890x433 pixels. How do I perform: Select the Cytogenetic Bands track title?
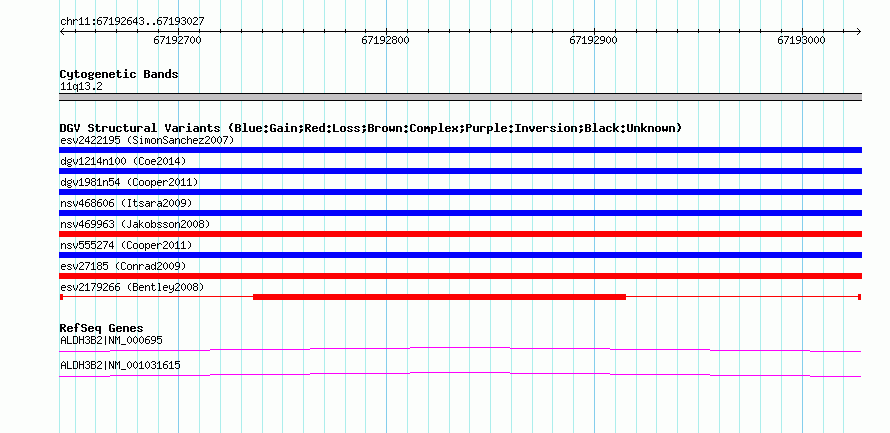tap(119, 74)
